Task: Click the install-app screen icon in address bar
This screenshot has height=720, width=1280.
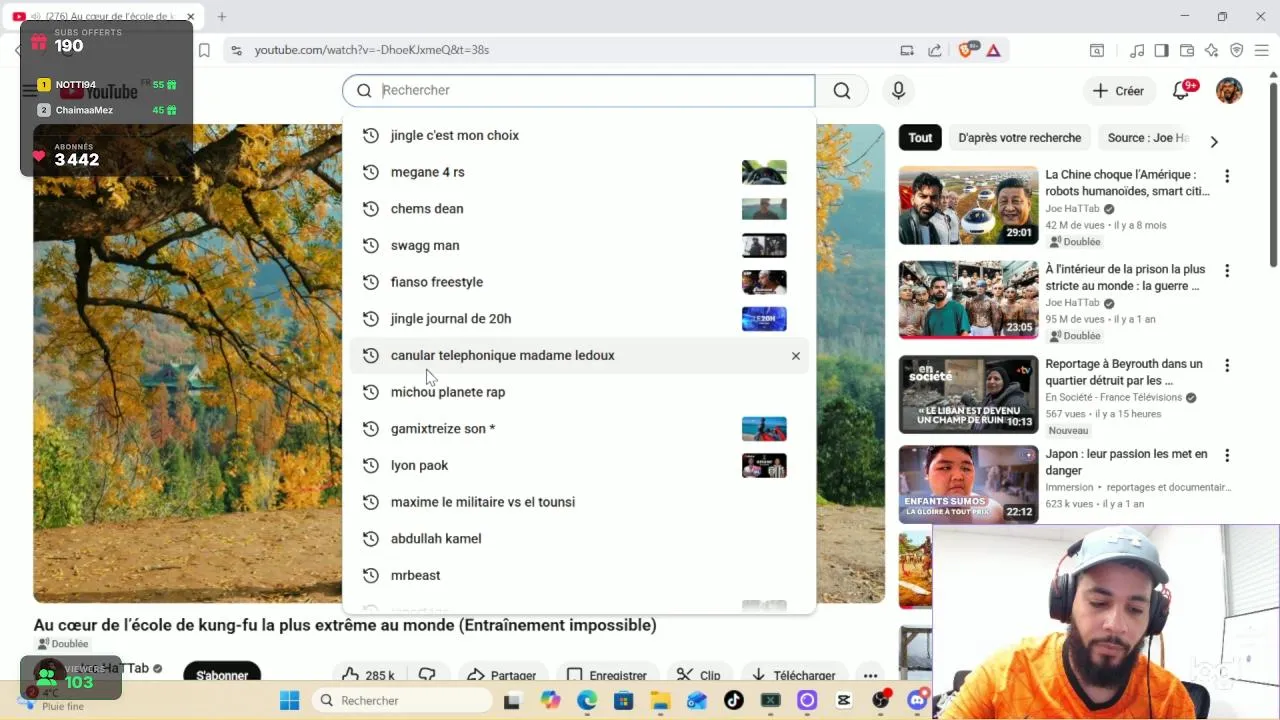Action: [x=907, y=50]
